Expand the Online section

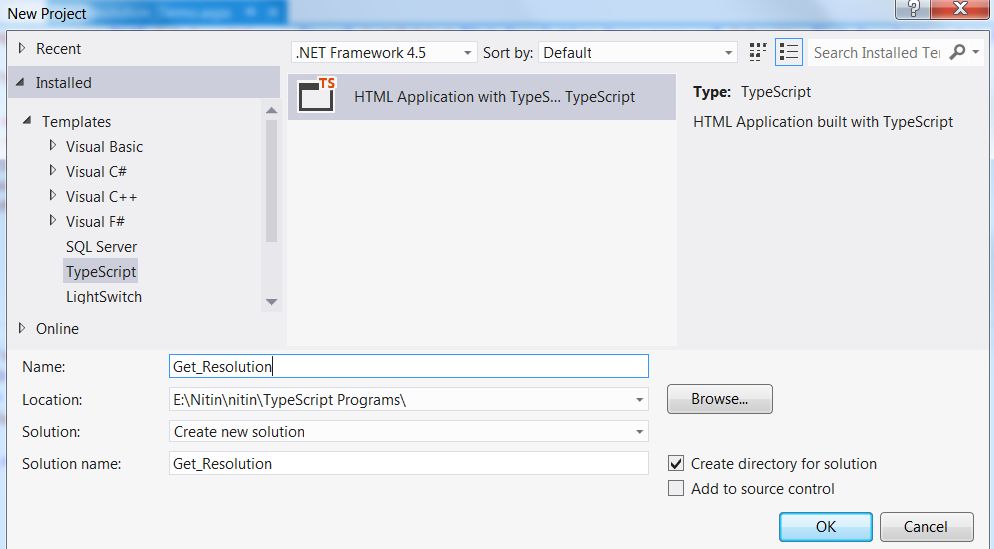click(x=22, y=328)
